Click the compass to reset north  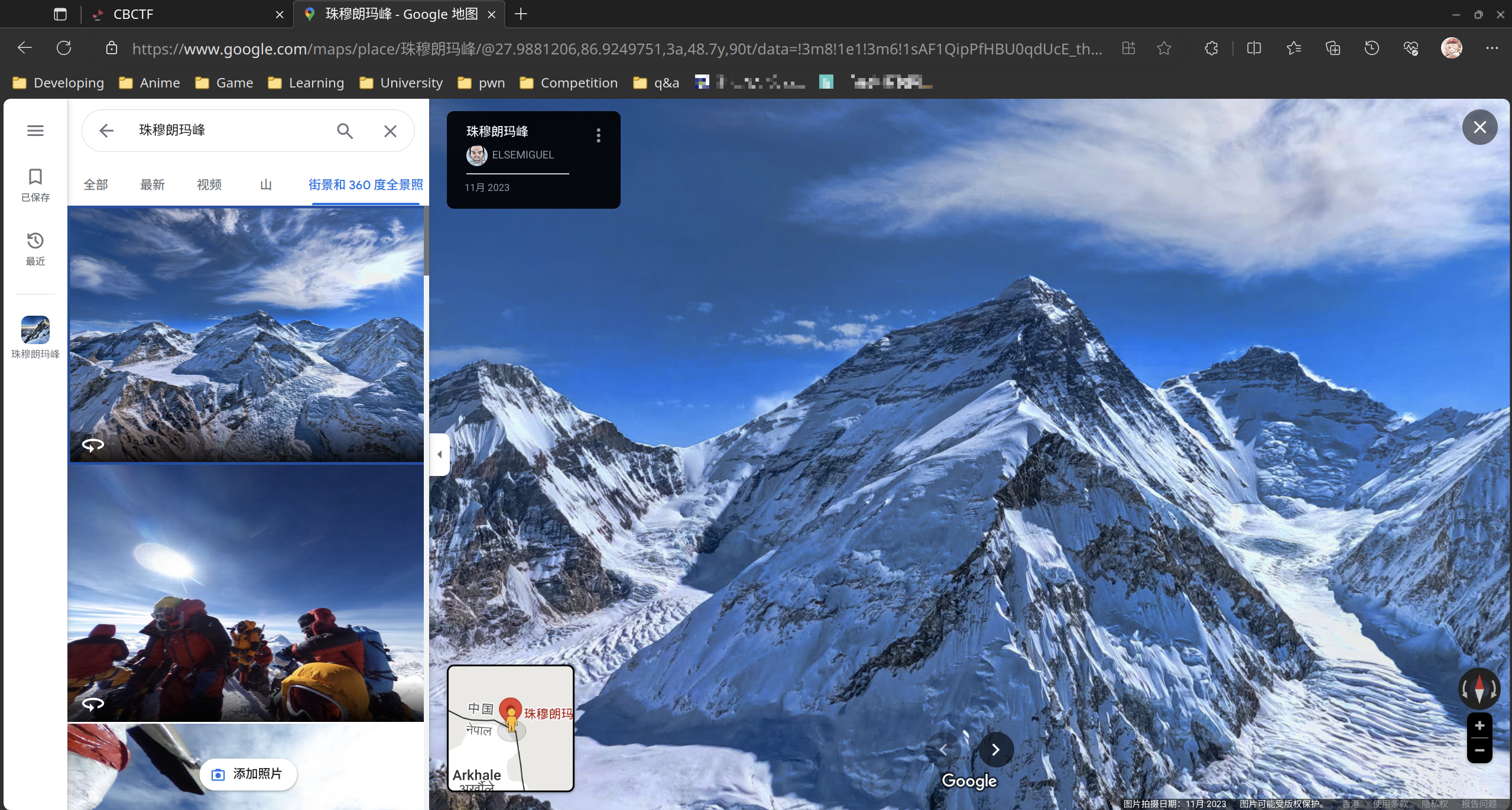point(1479,689)
